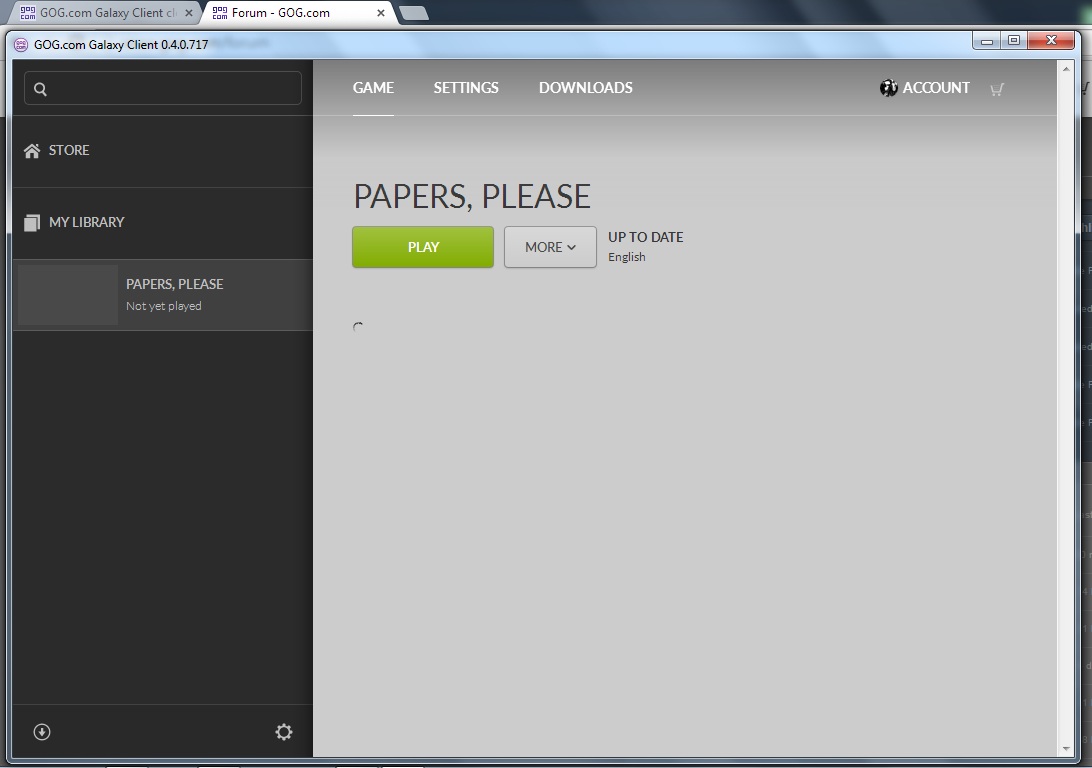Minimize the Galaxy Client window
Image resolution: width=1092 pixels, height=768 pixels.
point(986,41)
